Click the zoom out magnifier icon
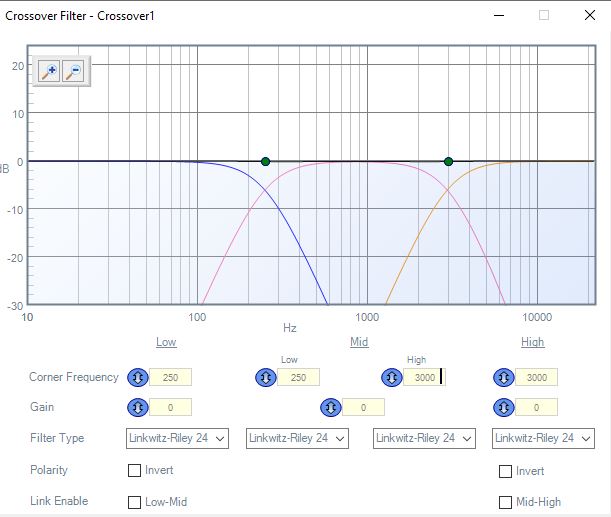The height and width of the screenshot is (517, 611). pos(74,71)
